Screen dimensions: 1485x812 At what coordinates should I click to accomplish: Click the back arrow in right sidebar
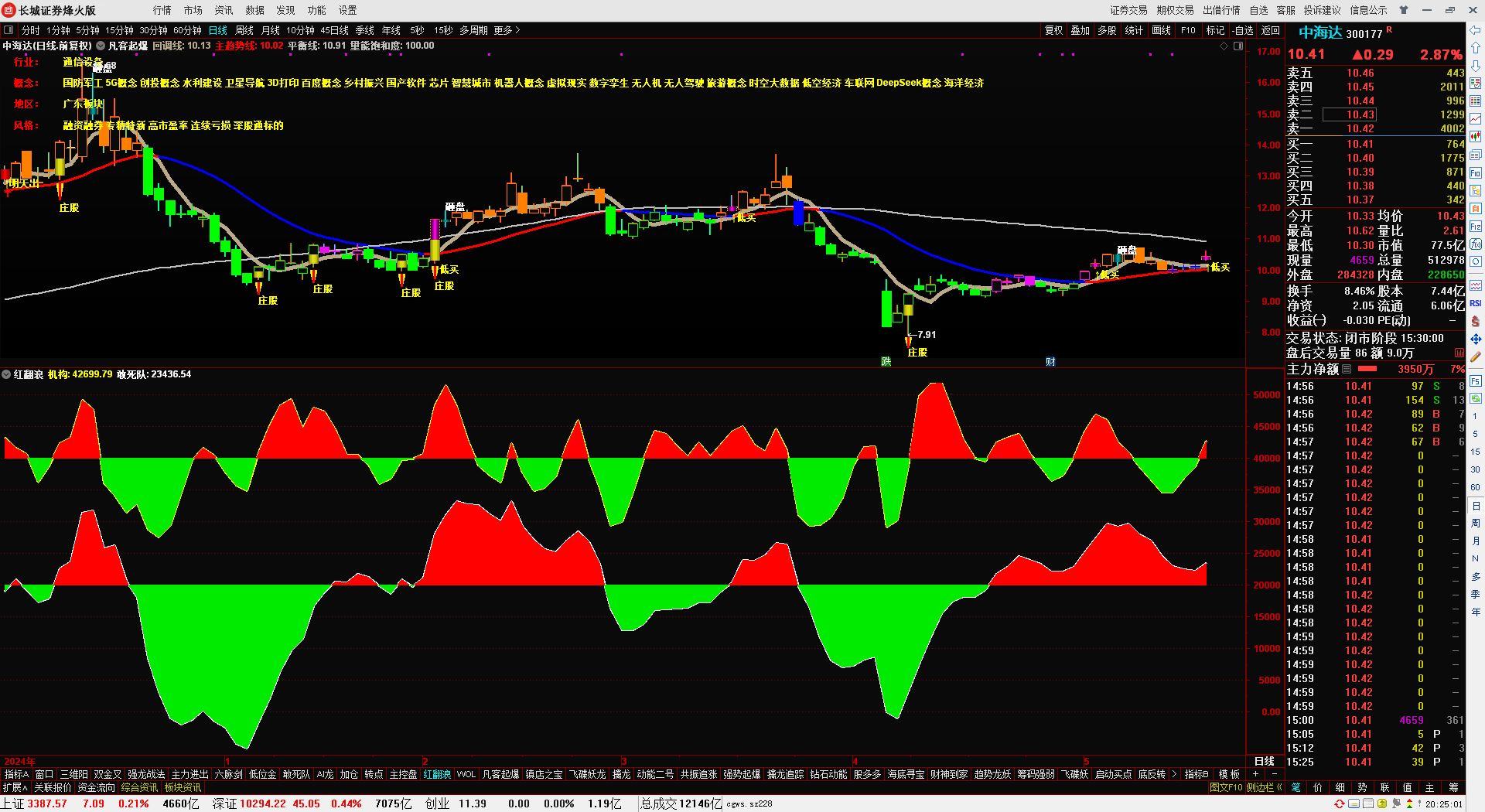[1476, 30]
